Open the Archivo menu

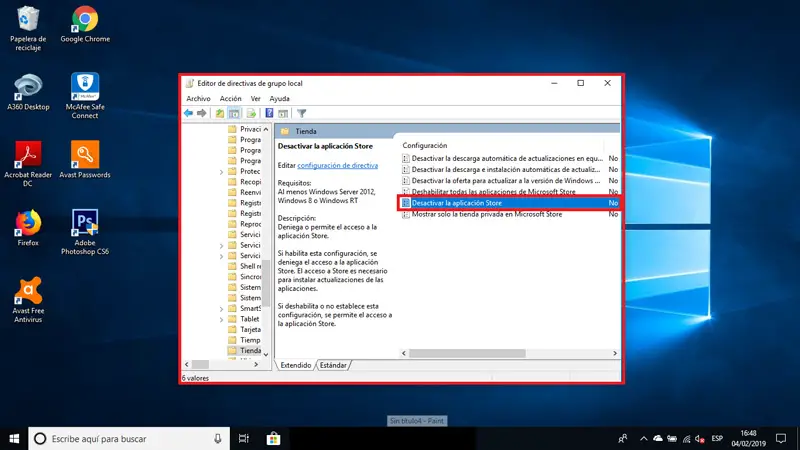tap(198, 99)
